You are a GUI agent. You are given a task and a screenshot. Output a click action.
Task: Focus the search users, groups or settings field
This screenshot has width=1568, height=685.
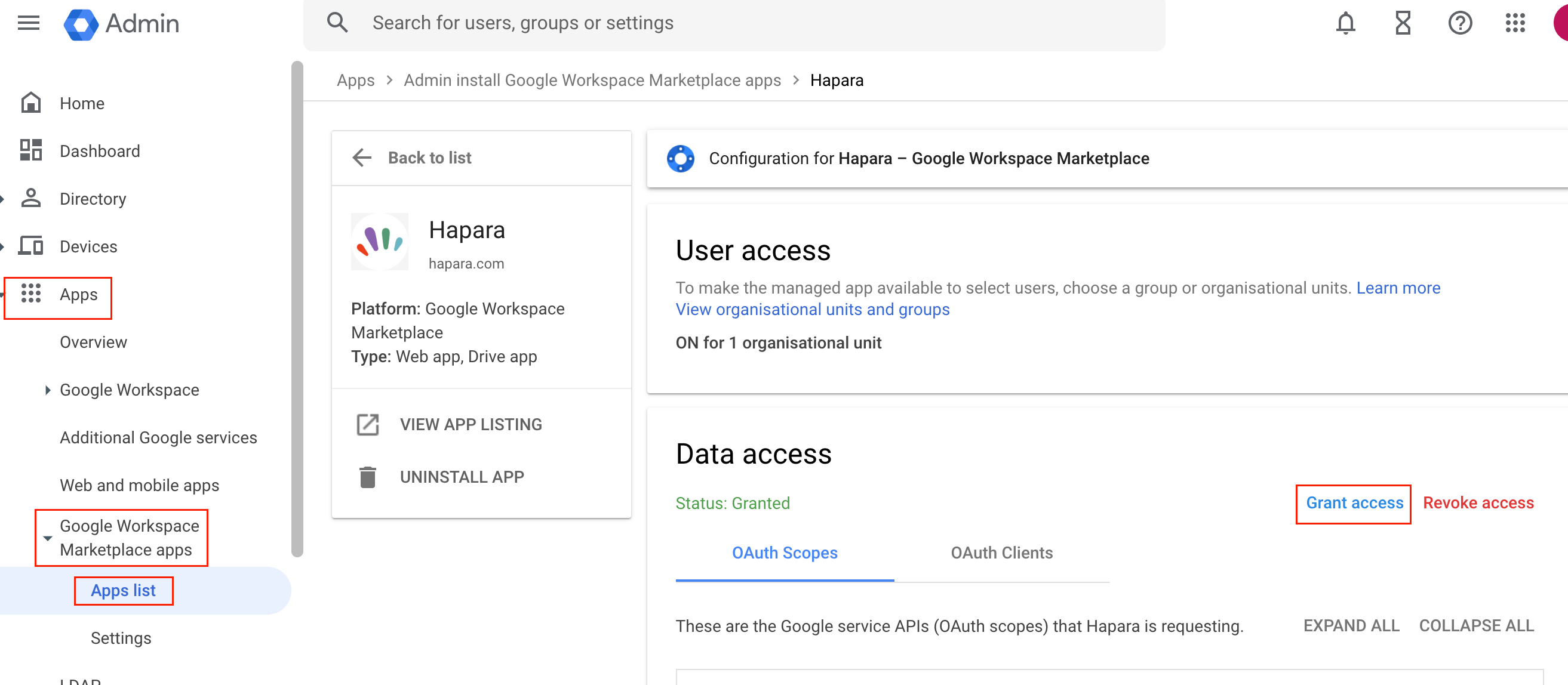coord(733,23)
